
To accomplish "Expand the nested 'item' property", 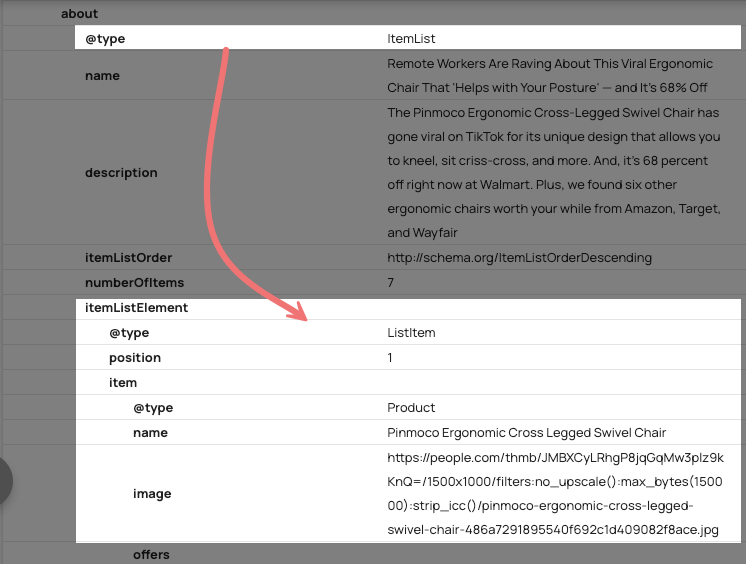I will (123, 382).
